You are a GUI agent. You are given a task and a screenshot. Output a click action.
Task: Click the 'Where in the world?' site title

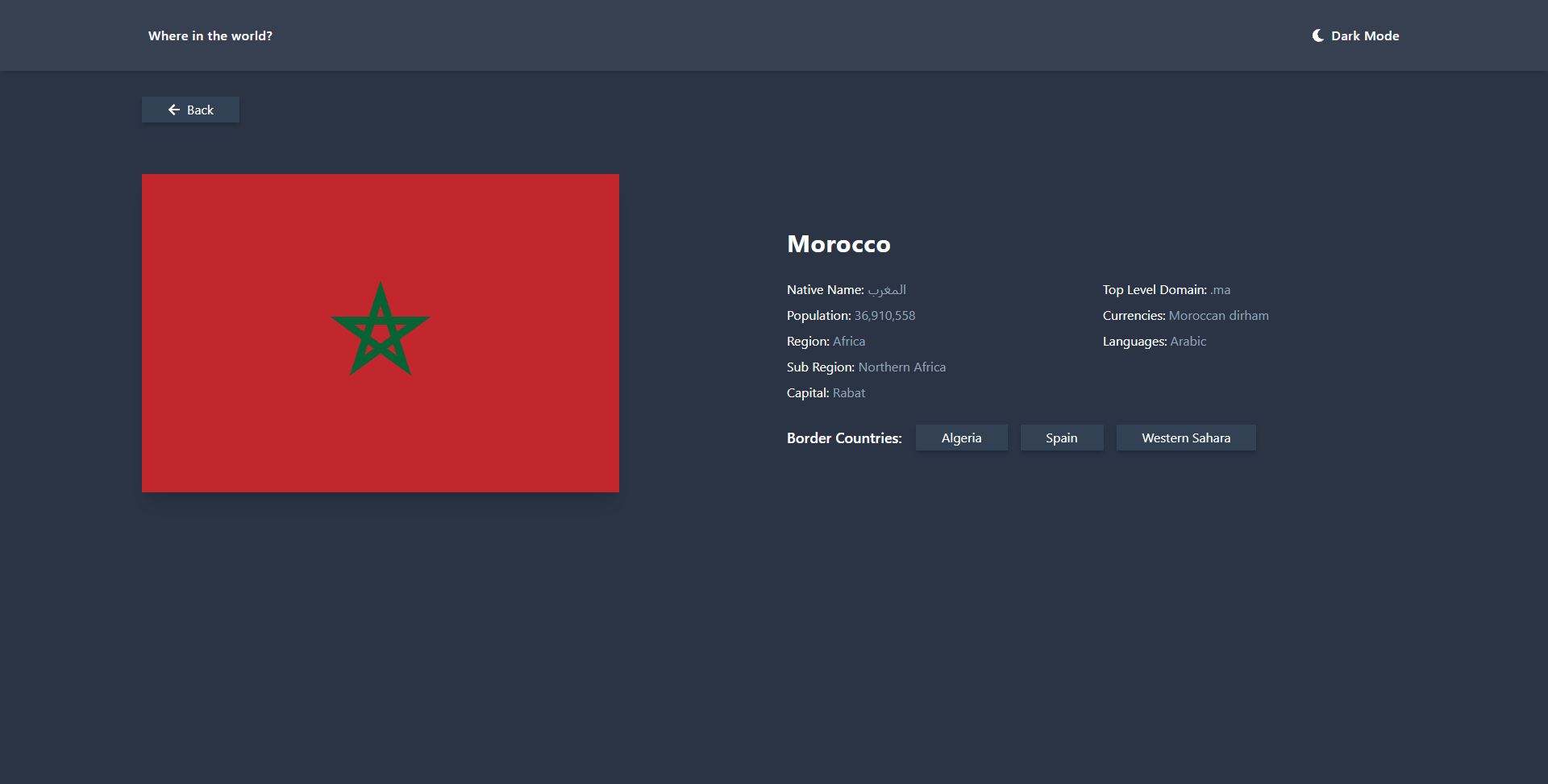210,35
